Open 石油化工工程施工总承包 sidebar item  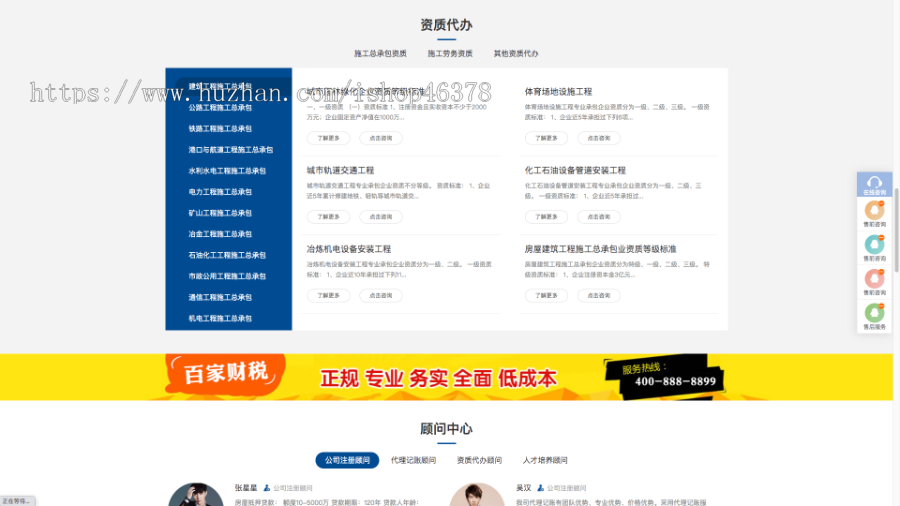[x=227, y=255]
